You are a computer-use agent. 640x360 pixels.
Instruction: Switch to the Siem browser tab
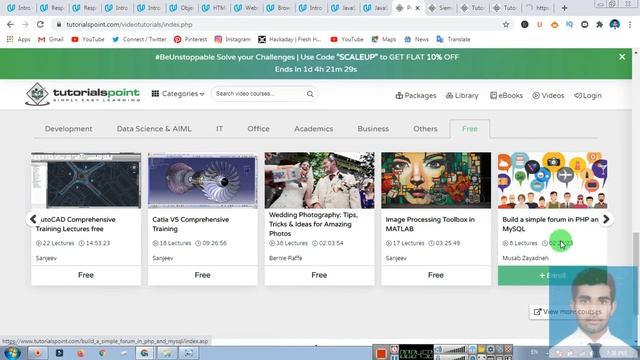pos(441,8)
